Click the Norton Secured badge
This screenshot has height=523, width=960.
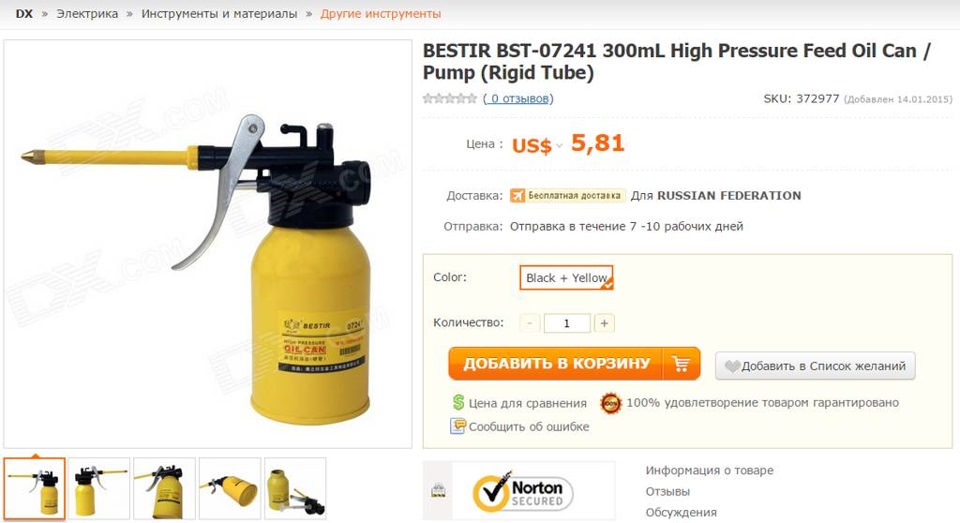click(522, 492)
